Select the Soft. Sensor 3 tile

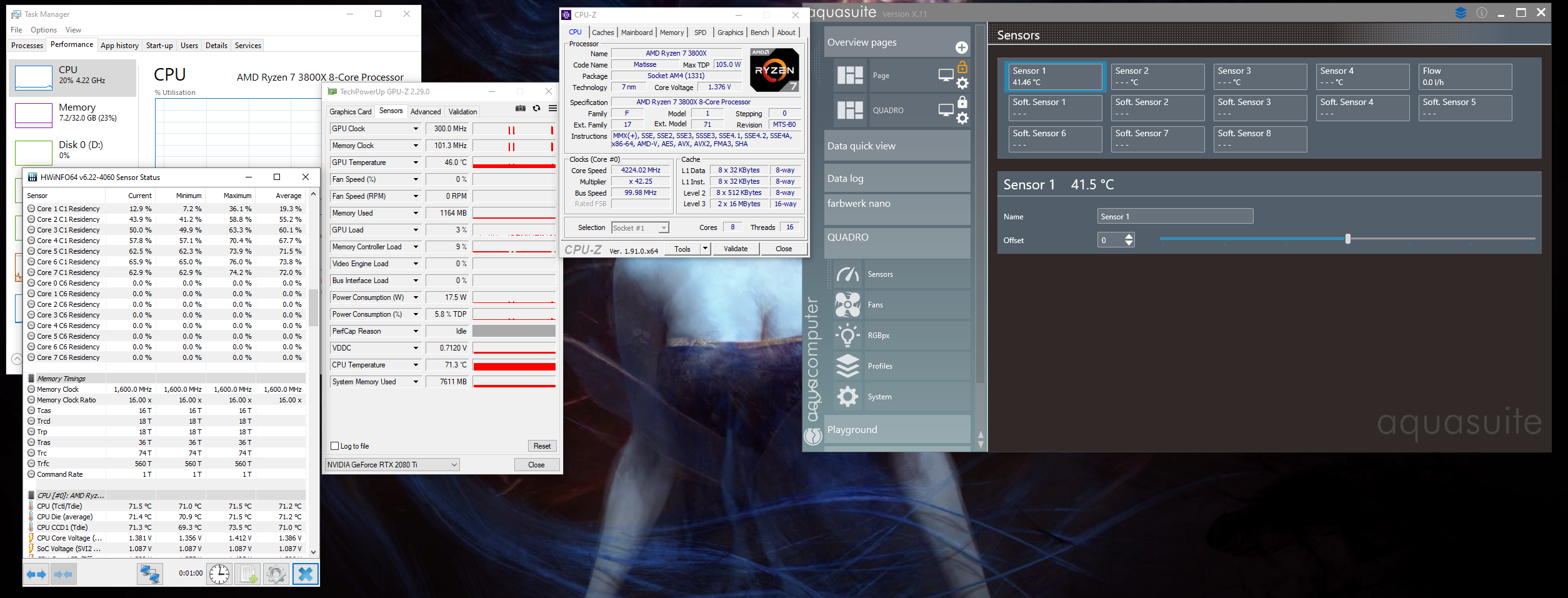click(x=1259, y=107)
